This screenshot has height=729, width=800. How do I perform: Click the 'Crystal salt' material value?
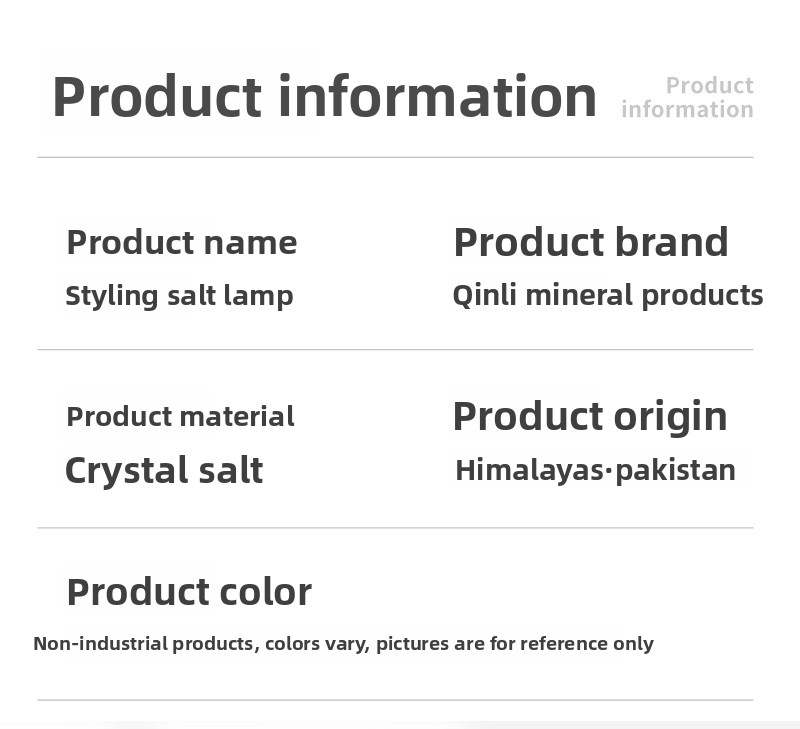coord(164,470)
